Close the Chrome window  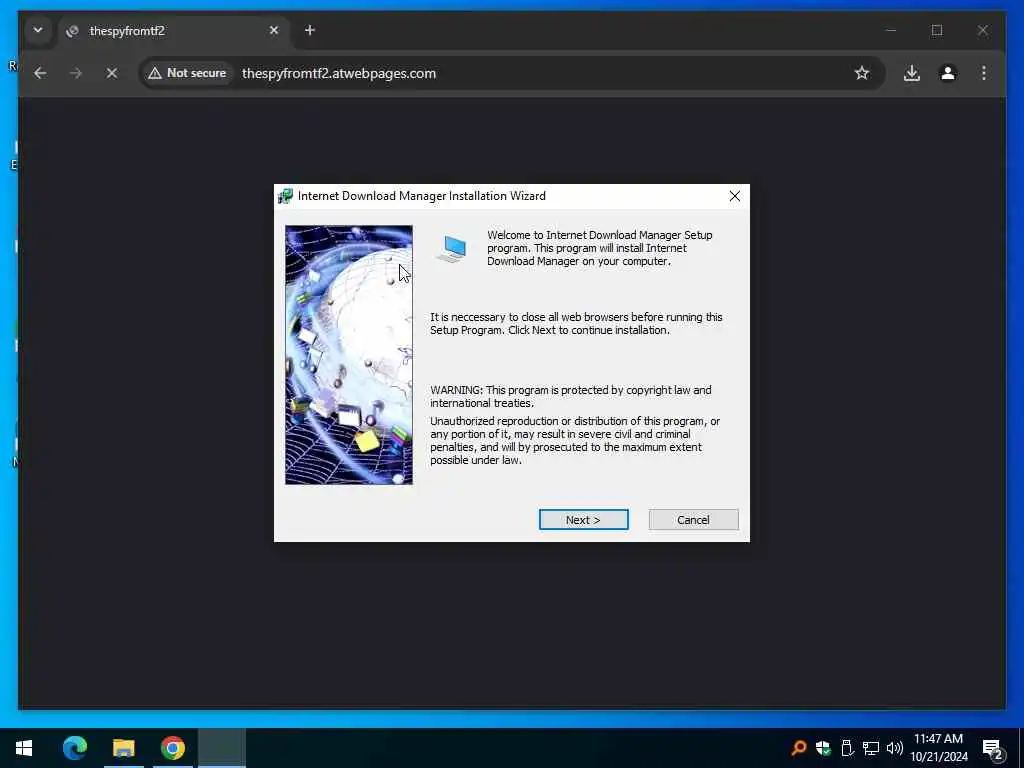(x=983, y=30)
